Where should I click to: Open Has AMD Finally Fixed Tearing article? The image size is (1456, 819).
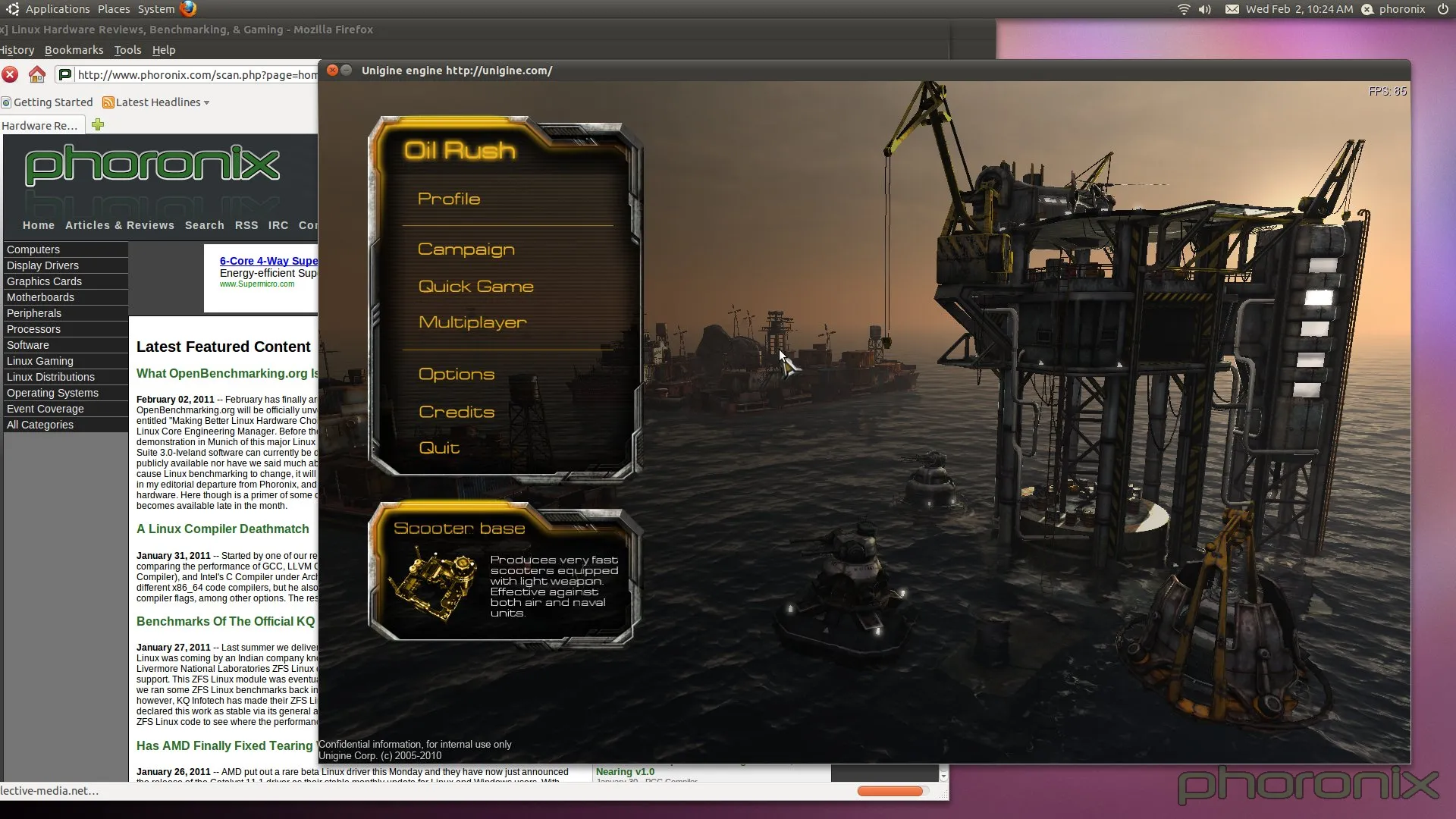226,745
